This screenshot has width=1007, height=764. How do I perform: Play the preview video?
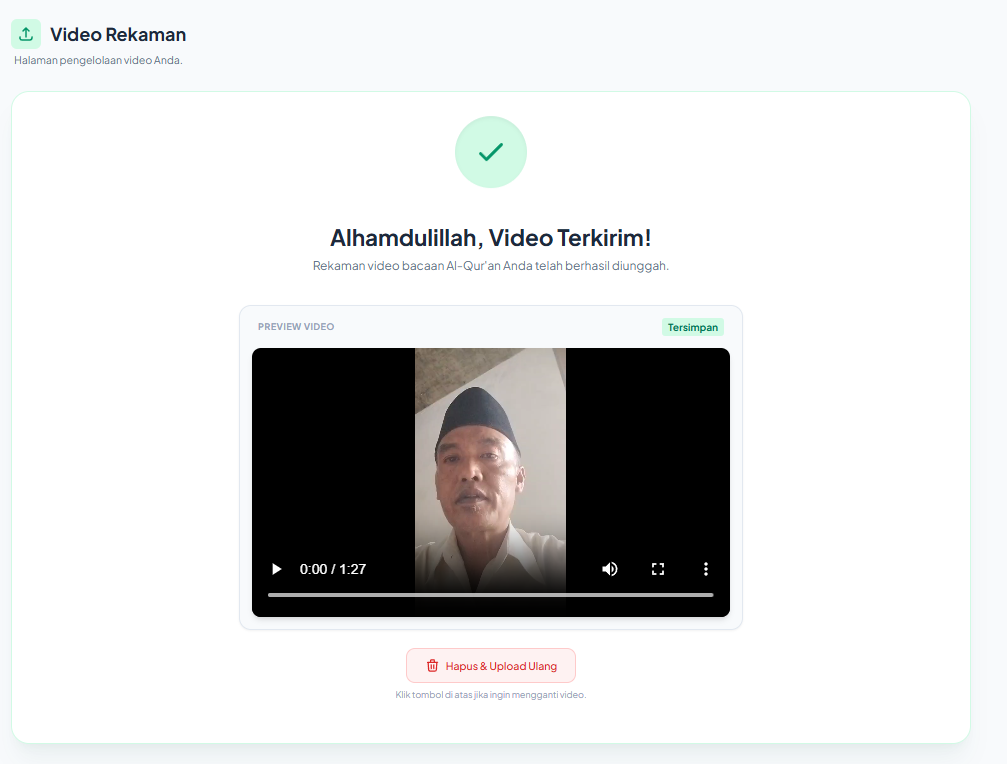[276, 569]
